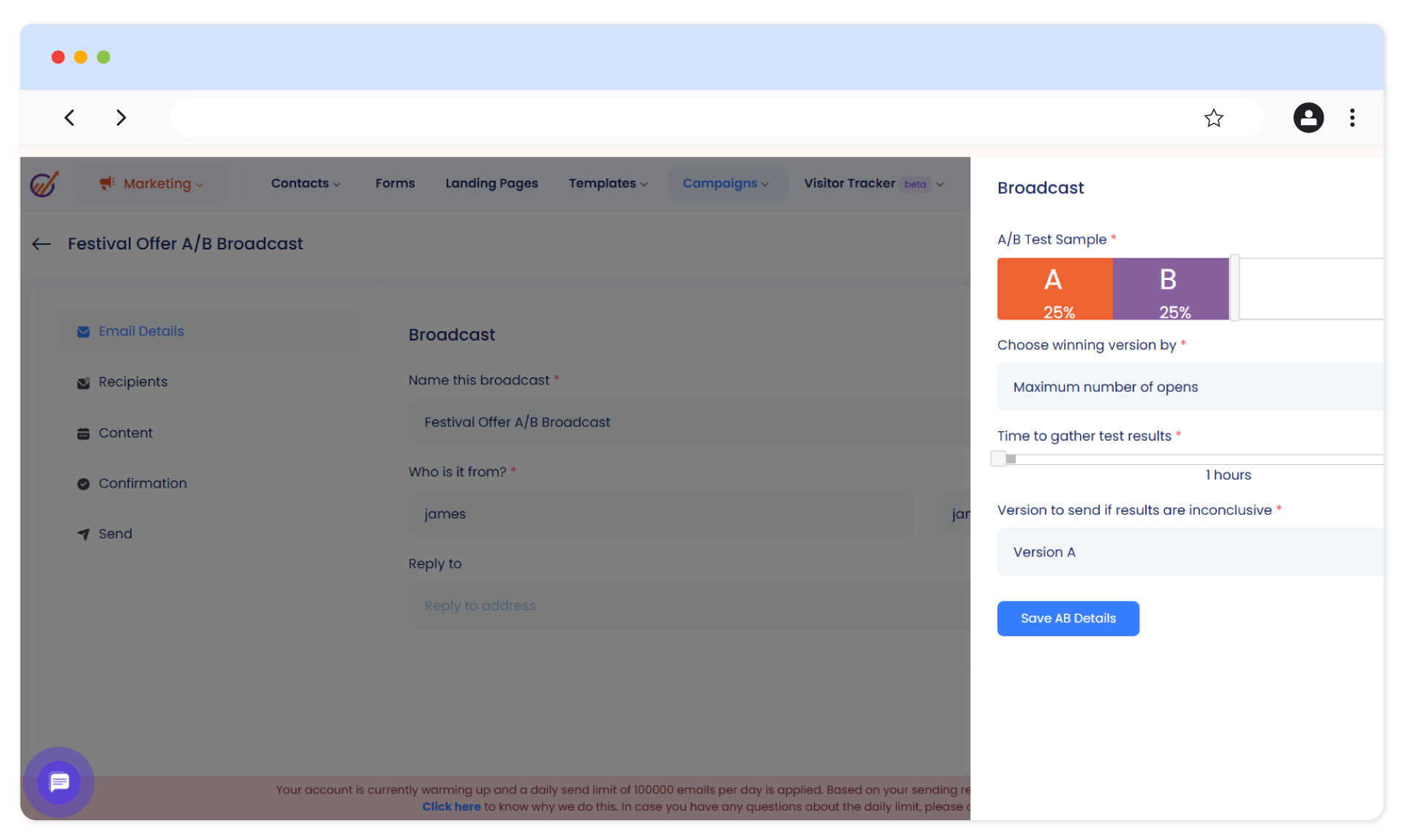Open the Recipients step
The image size is (1404, 840).
coord(132,382)
